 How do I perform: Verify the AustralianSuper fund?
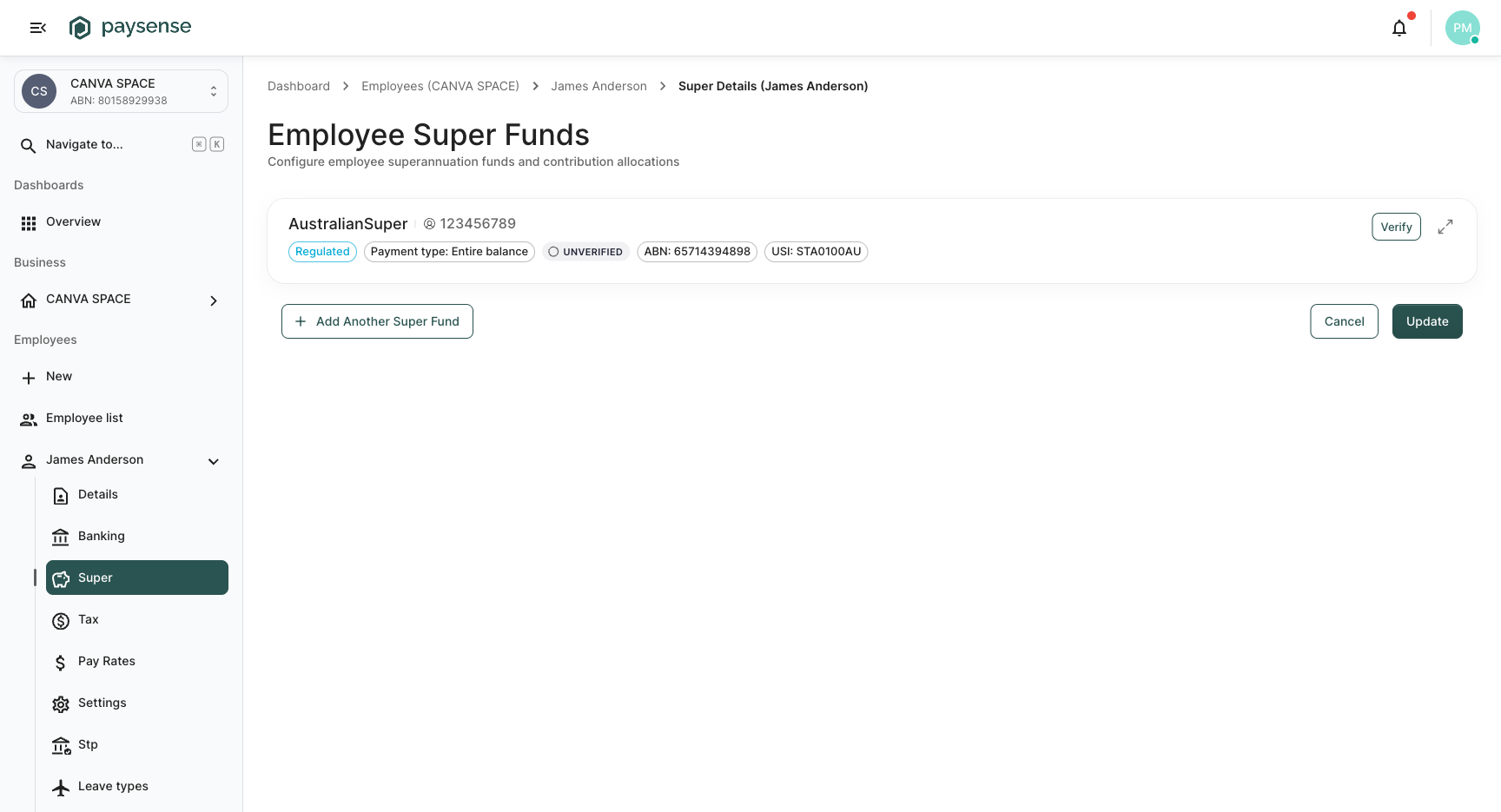pyautogui.click(x=1396, y=227)
